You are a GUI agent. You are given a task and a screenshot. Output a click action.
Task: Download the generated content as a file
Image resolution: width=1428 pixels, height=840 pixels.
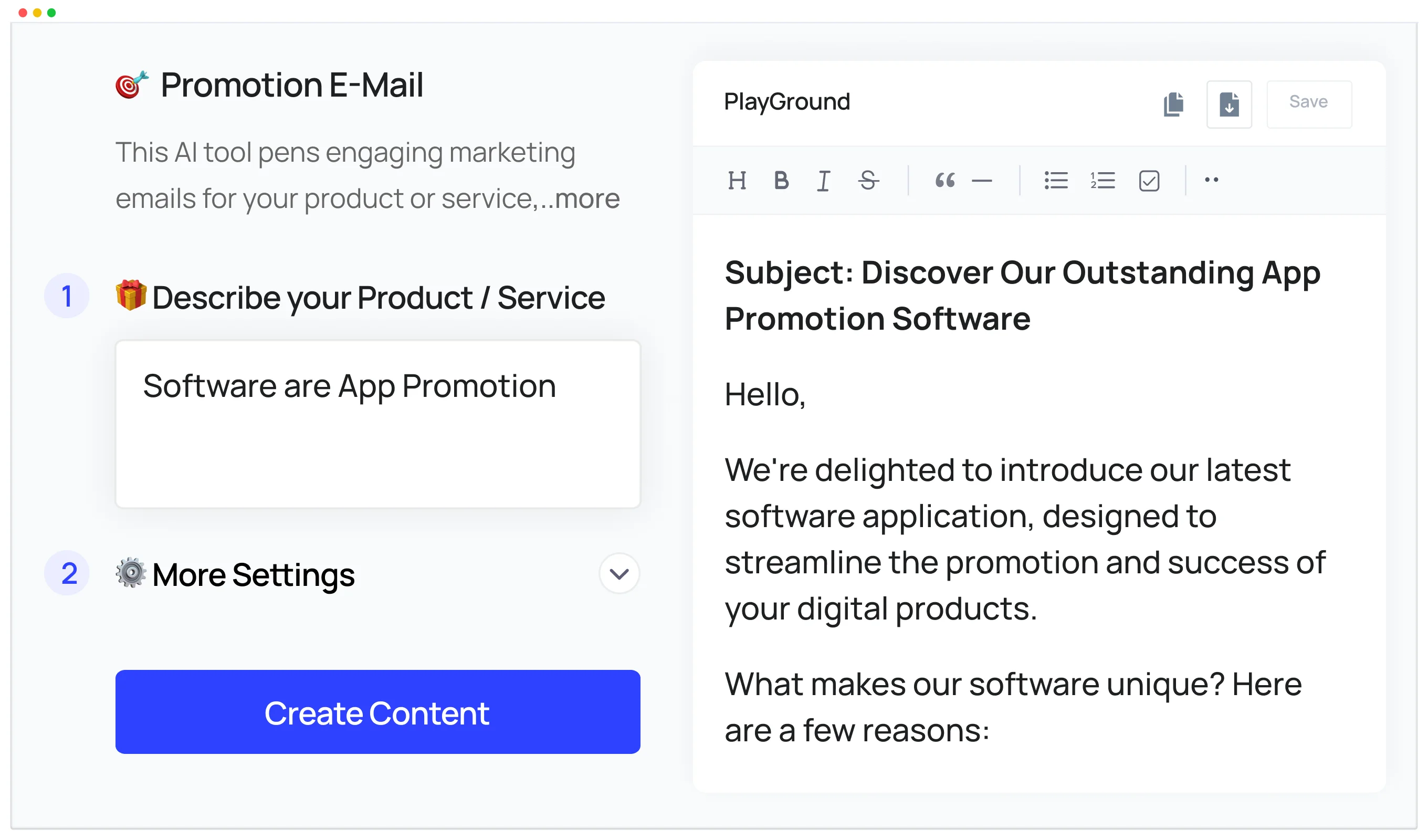point(1229,104)
